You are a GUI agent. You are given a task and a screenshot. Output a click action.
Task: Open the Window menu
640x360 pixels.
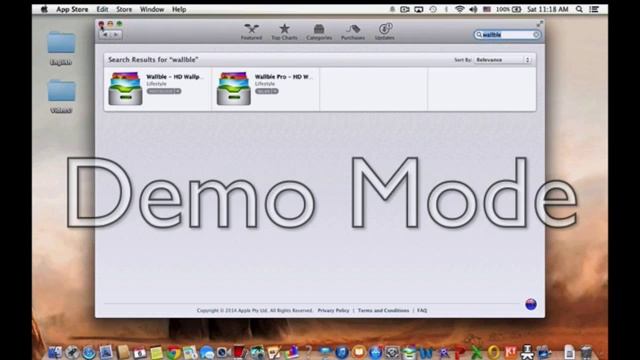[152, 9]
